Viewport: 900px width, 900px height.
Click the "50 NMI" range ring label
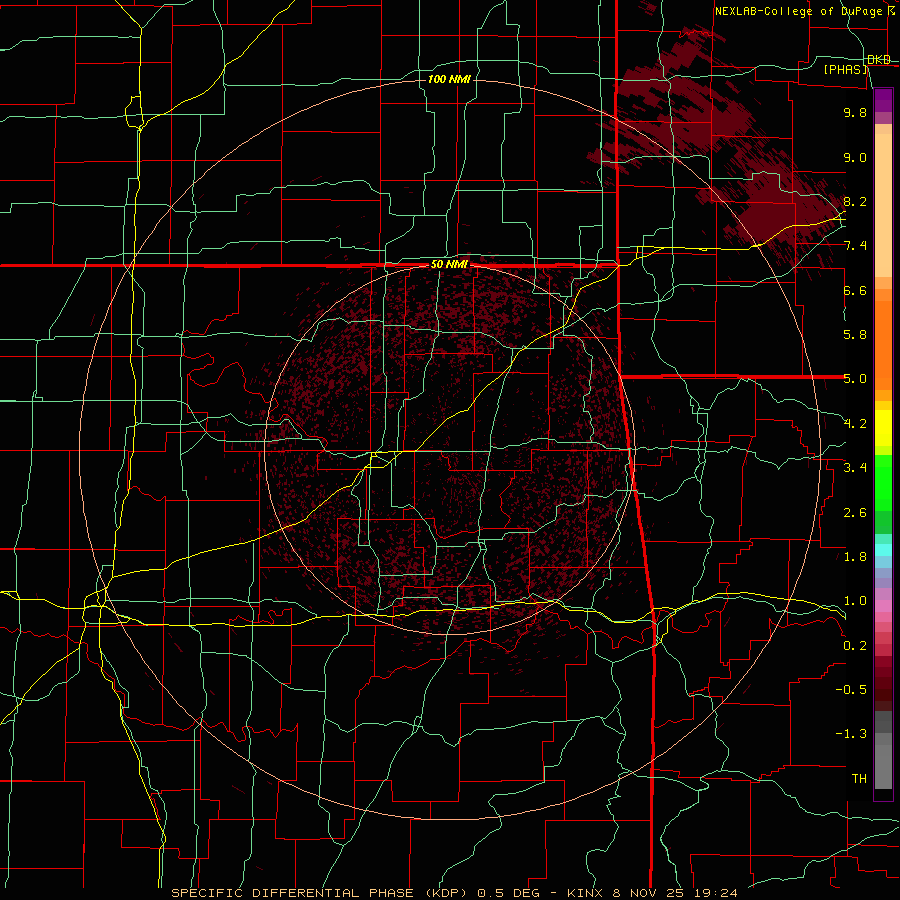[449, 265]
